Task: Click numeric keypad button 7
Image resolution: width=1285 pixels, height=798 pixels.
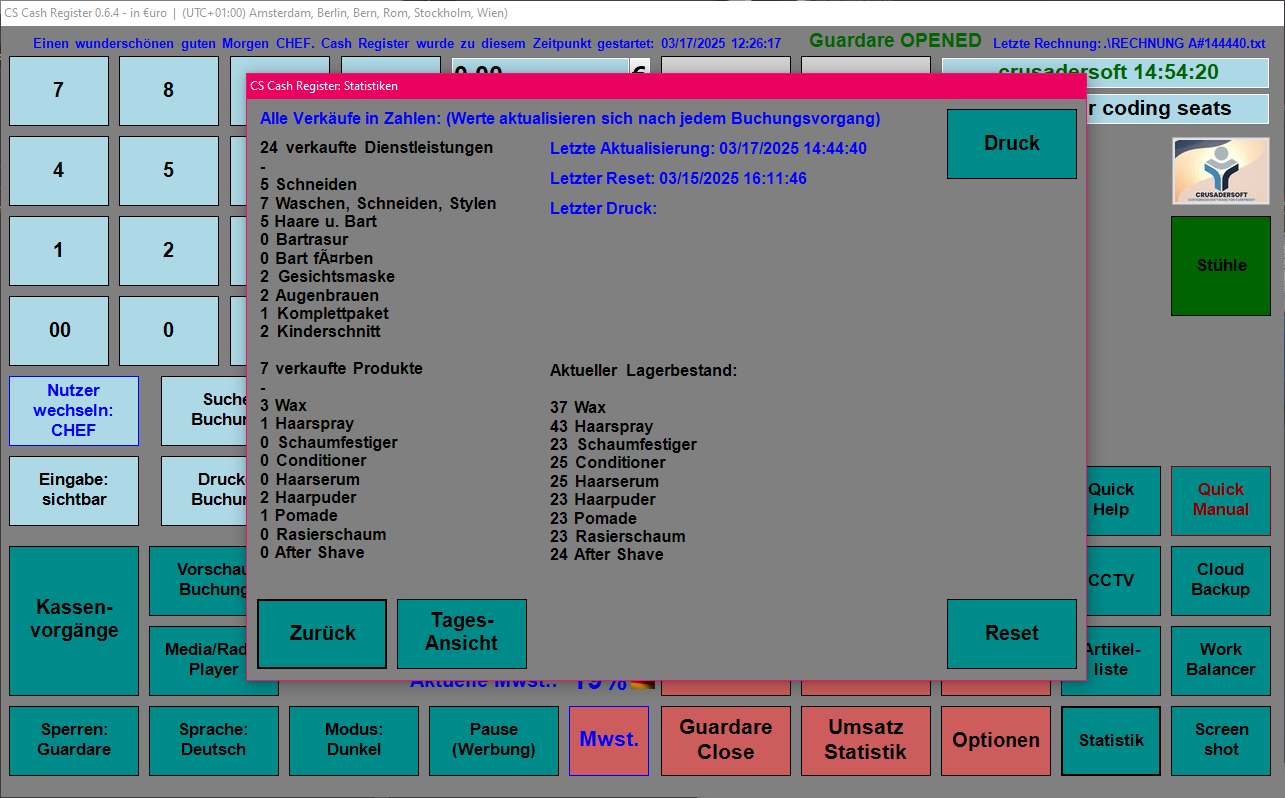Action: (x=59, y=91)
